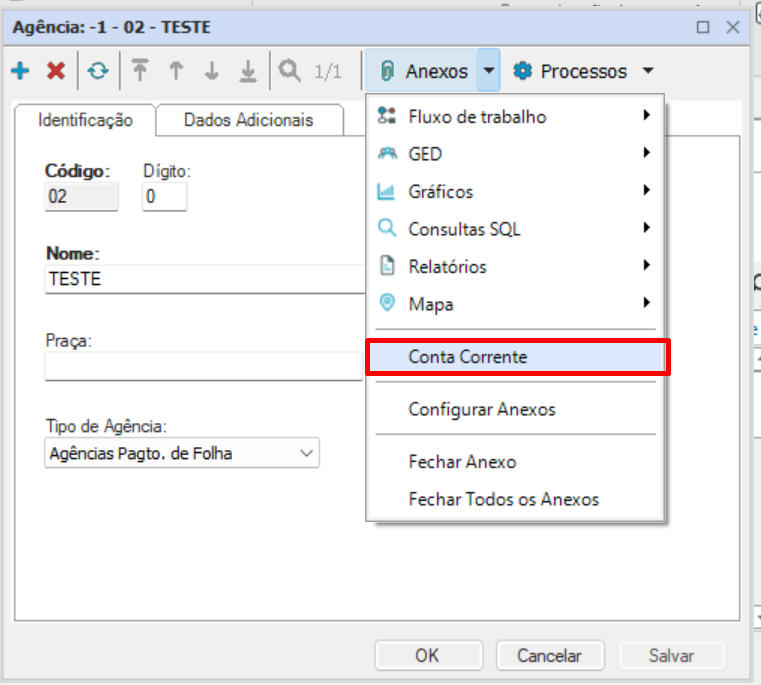Refresh the record with the circular arrows icon
The height and width of the screenshot is (685, 761).
[98, 71]
